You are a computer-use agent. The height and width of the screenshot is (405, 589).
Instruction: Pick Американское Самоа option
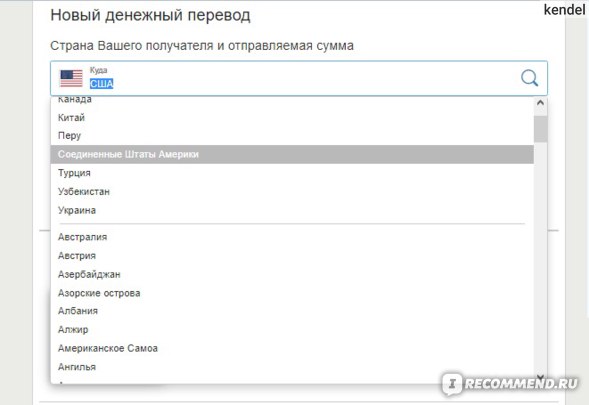pyautogui.click(x=292, y=348)
